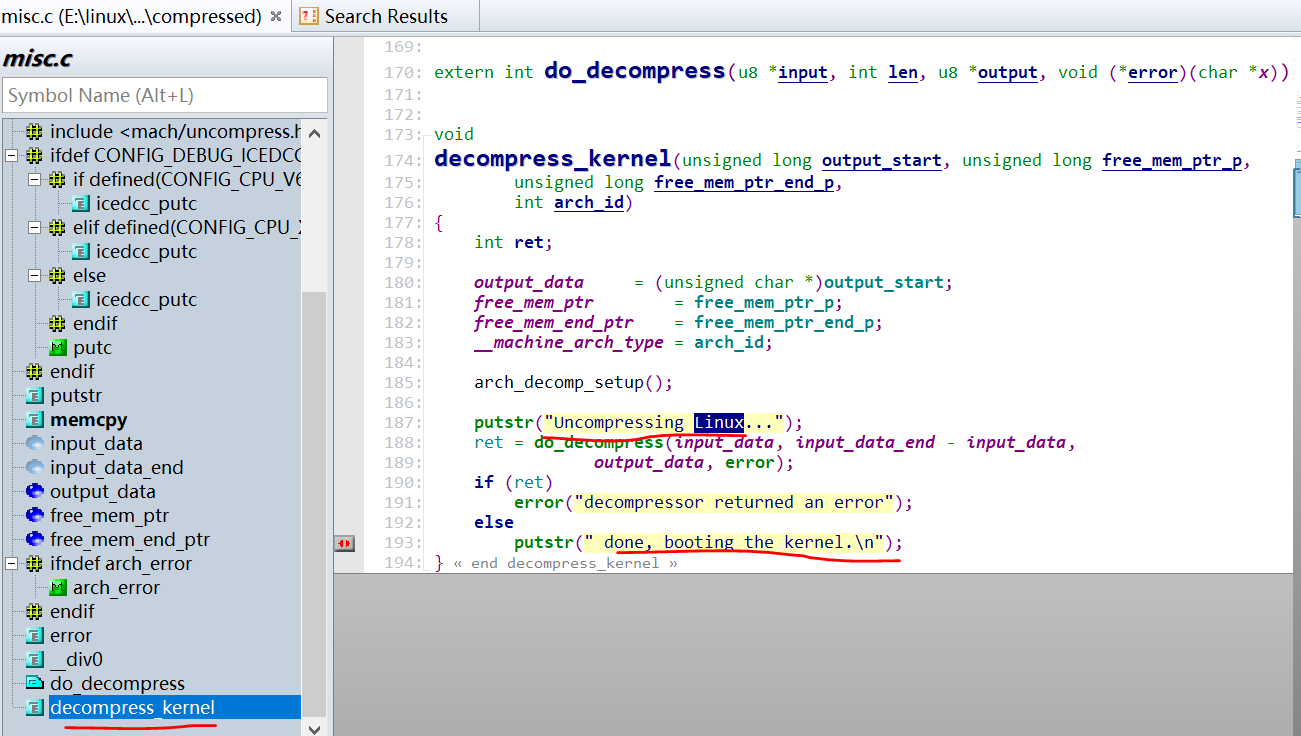Select do_decompress in the symbol list

pyautogui.click(x=118, y=684)
